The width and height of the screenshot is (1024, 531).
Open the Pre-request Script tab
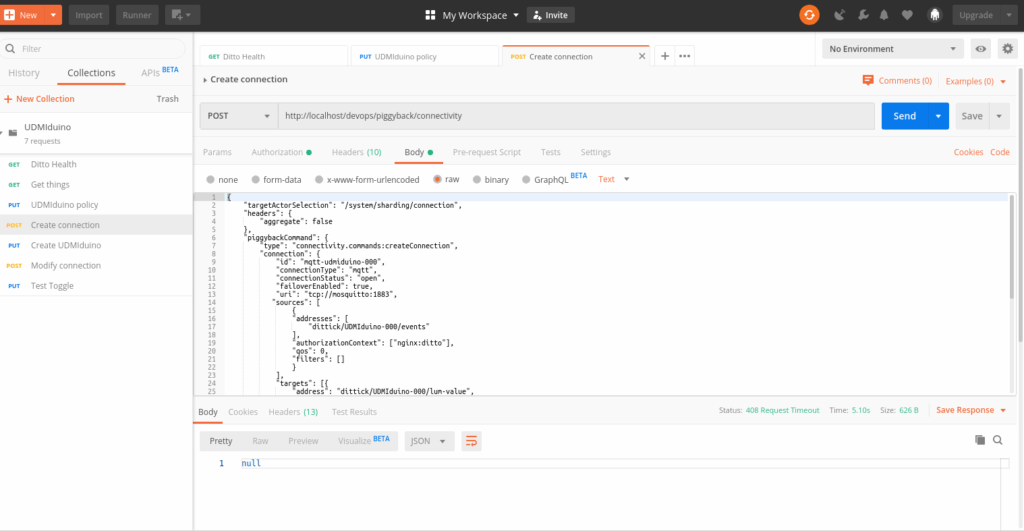point(487,152)
